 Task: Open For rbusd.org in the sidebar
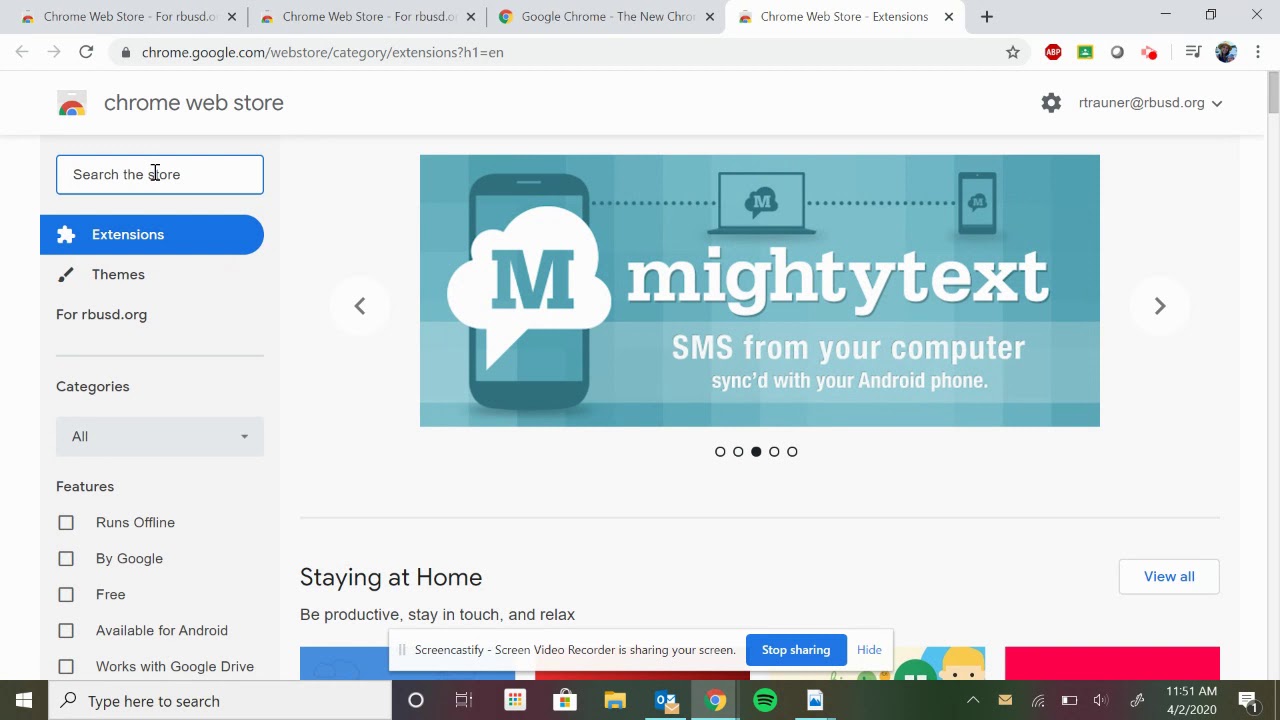[x=101, y=314]
